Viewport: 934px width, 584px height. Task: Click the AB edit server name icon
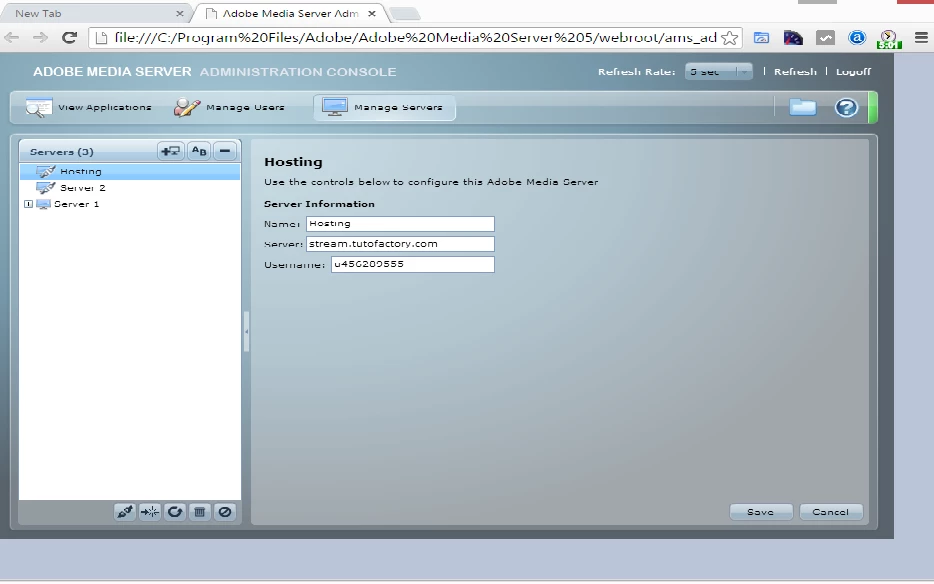(x=199, y=151)
